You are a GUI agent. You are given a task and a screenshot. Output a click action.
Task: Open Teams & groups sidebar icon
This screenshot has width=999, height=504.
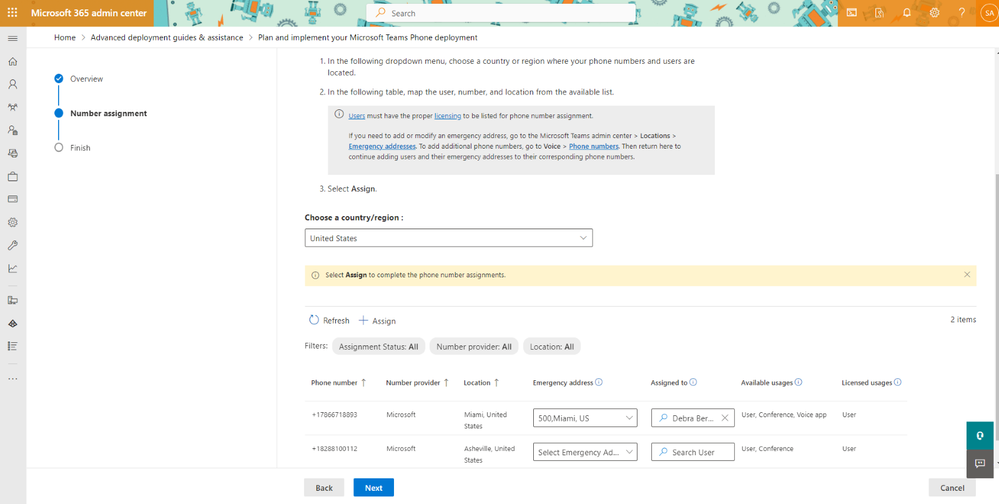click(12, 107)
